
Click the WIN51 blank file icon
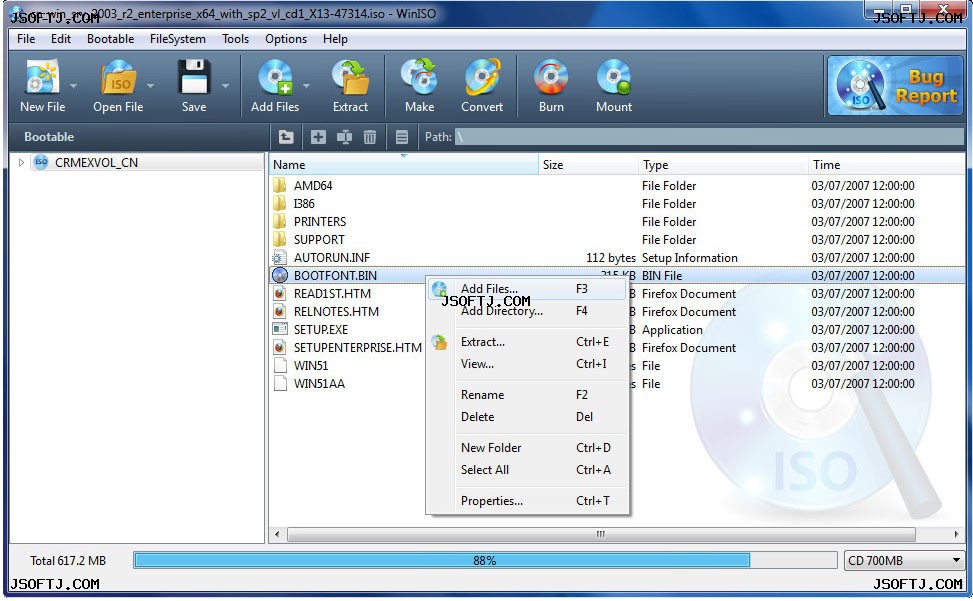pyautogui.click(x=280, y=365)
